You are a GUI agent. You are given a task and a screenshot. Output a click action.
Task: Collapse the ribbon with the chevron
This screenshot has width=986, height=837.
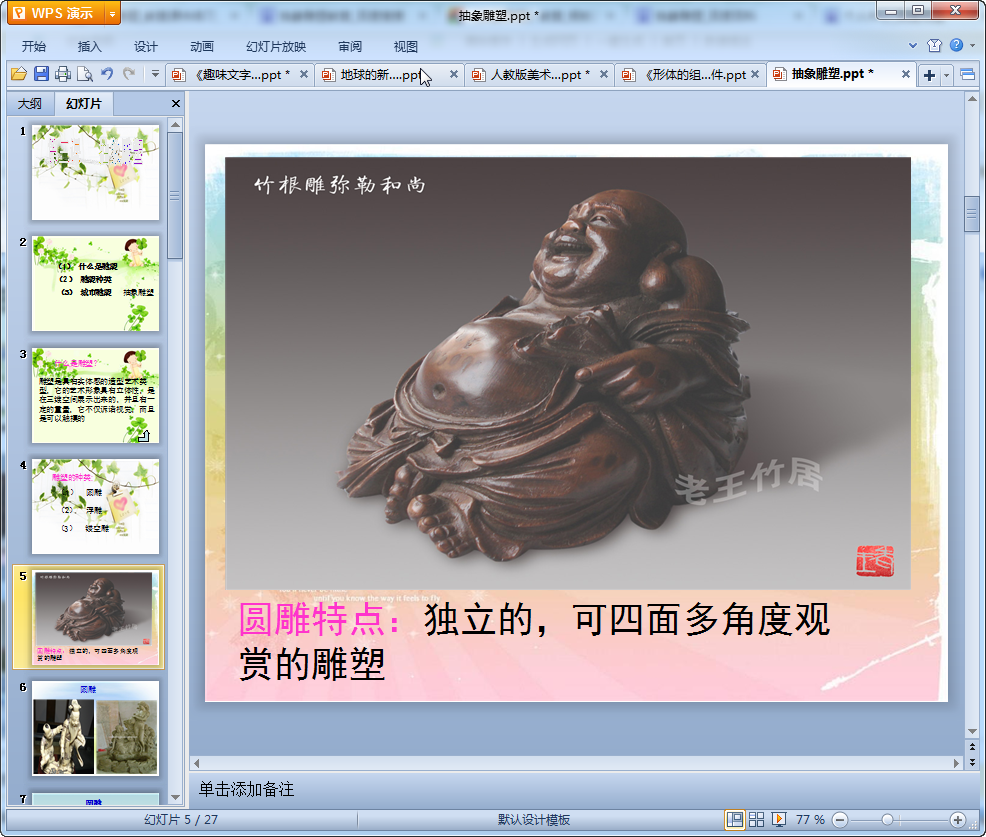pyautogui.click(x=913, y=45)
